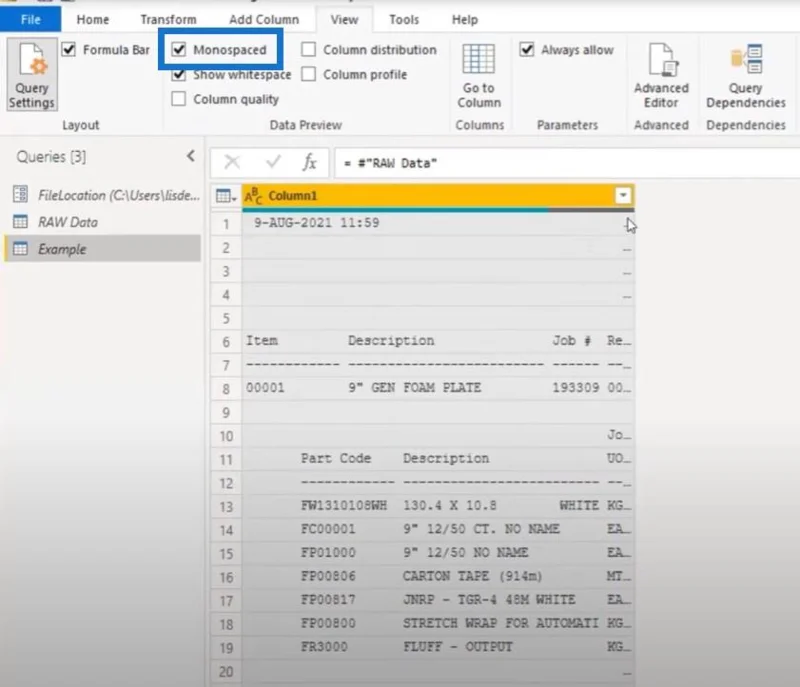The image size is (800, 687).
Task: Click the FileLocation parameter icon
Action: [20, 194]
